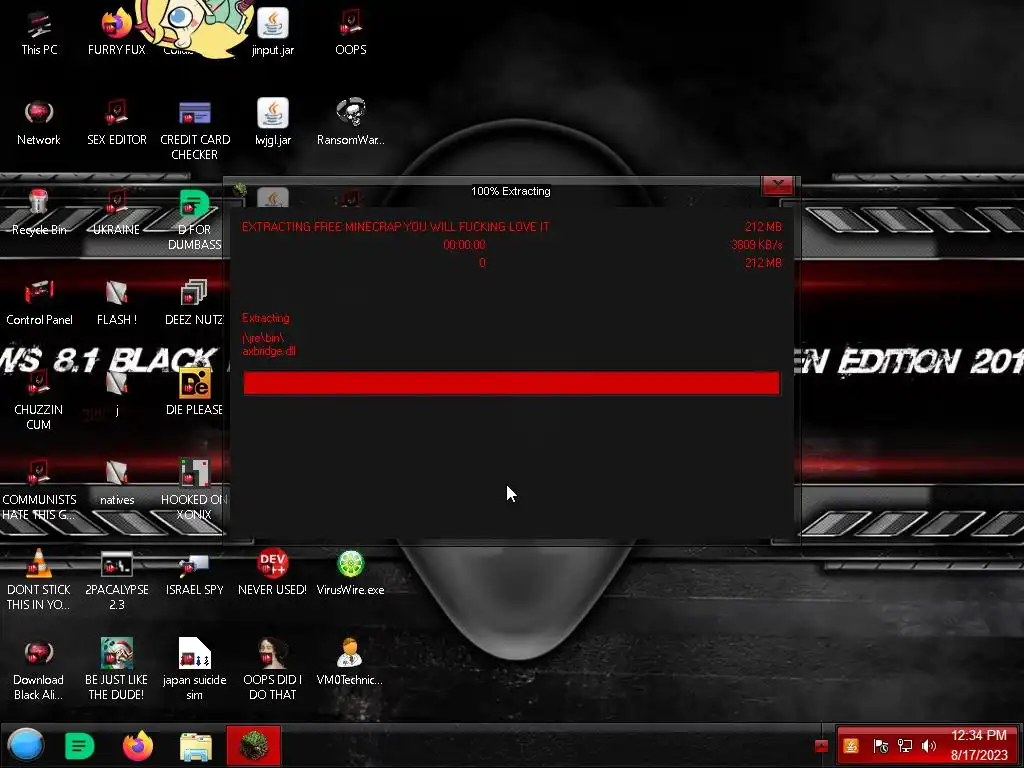The width and height of the screenshot is (1024, 768).
Task: Open the D FOR DUMBASS shortcut
Action: [x=195, y=219]
